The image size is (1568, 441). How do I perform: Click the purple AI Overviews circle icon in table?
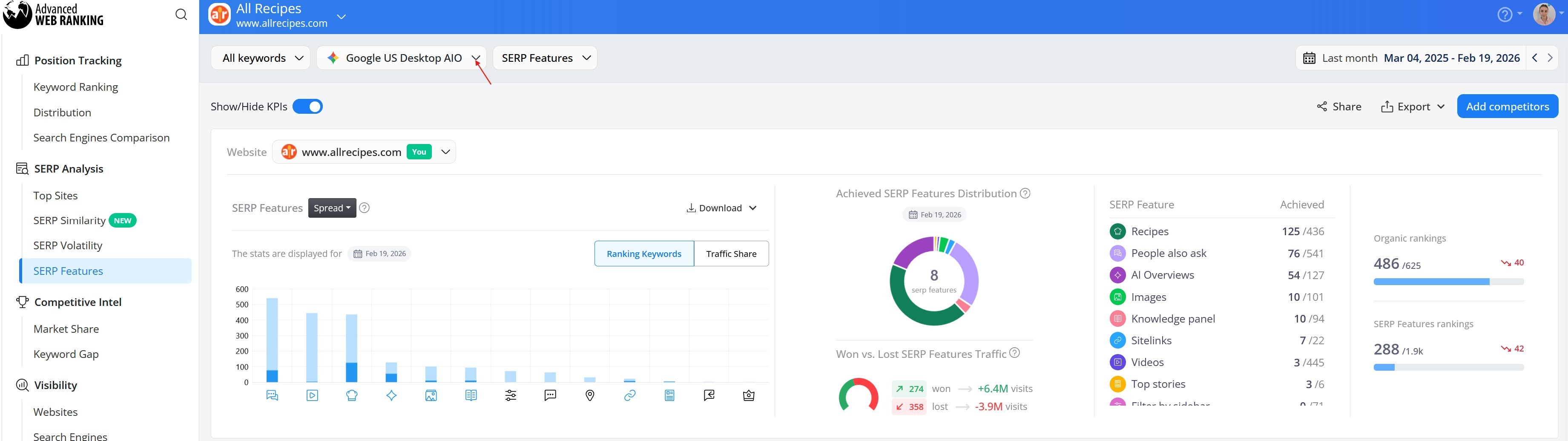click(1117, 275)
